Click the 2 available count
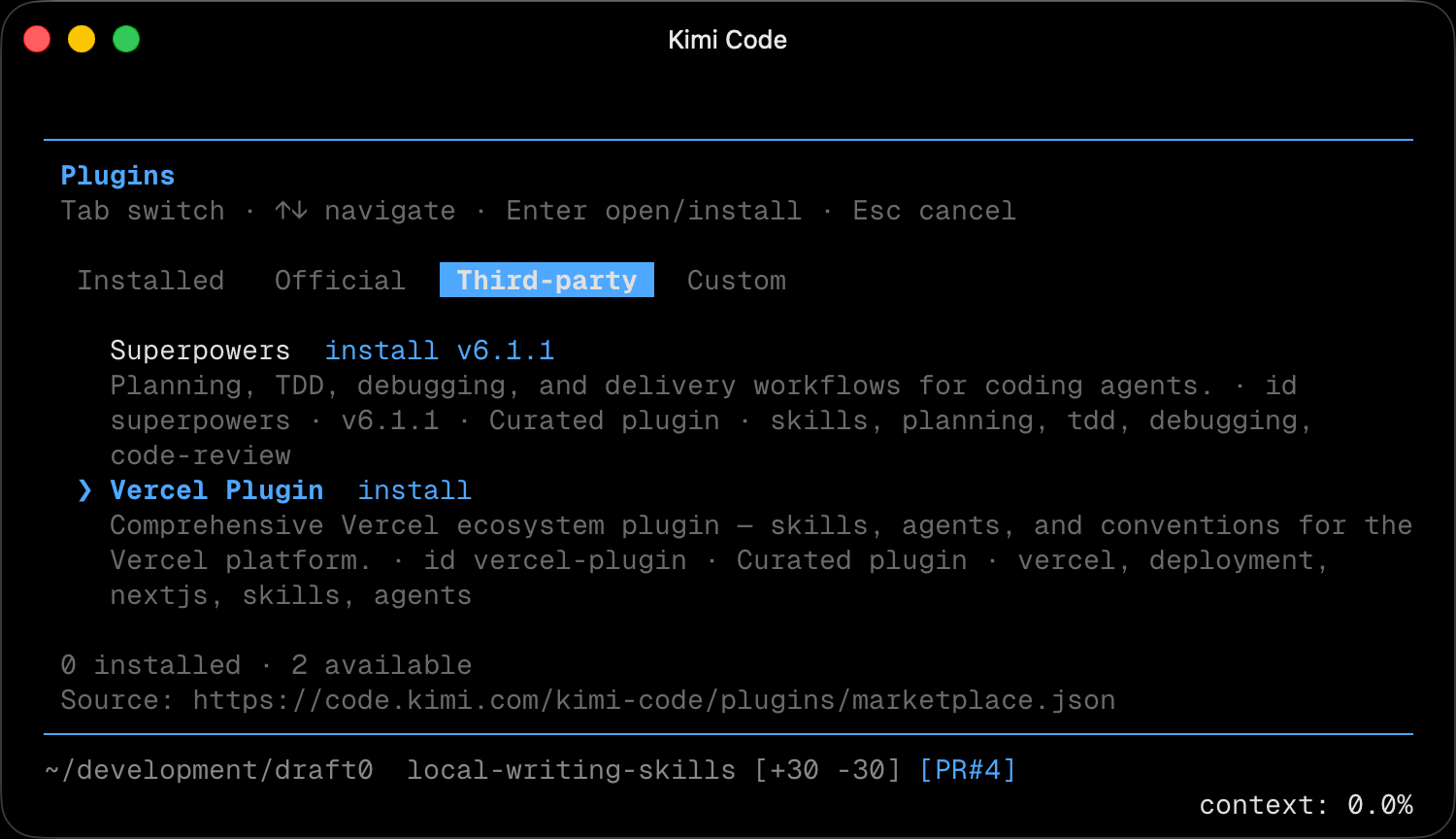 [x=381, y=665]
